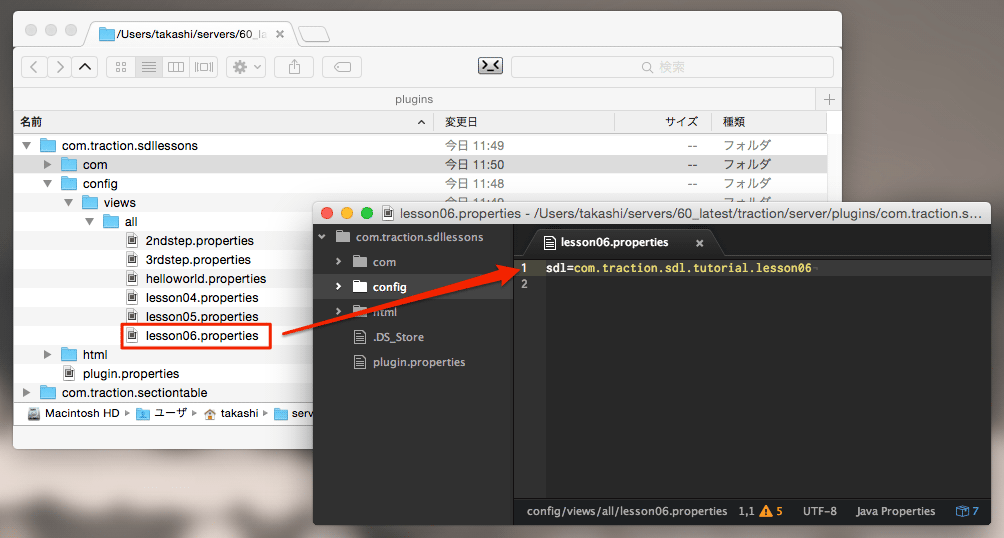Sort by the 変更日 column header
The image size is (1004, 538).
[x=462, y=122]
